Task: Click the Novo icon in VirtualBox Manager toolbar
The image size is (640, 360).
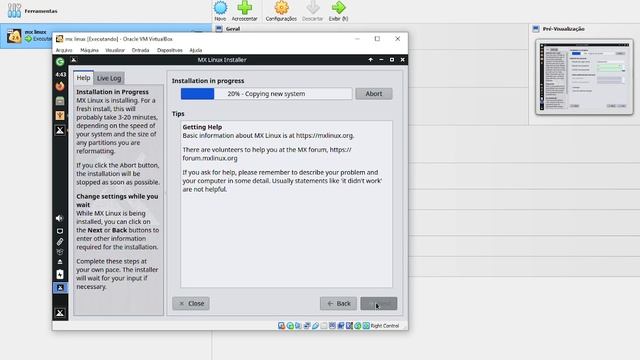Action: tap(220, 7)
